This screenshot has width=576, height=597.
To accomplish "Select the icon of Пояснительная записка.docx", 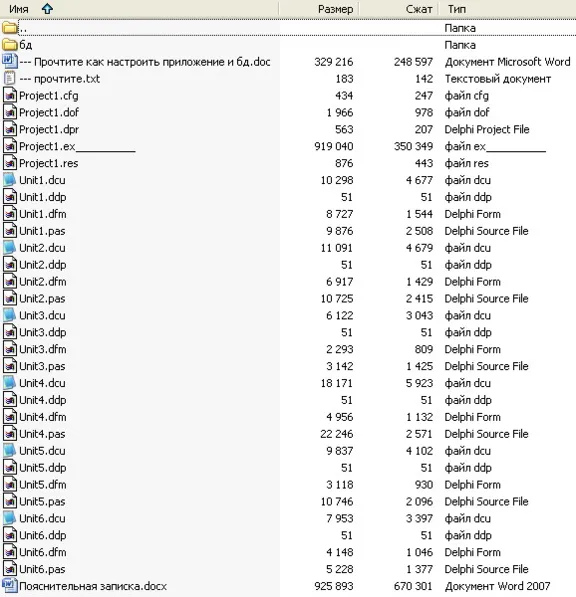I will point(10,586).
